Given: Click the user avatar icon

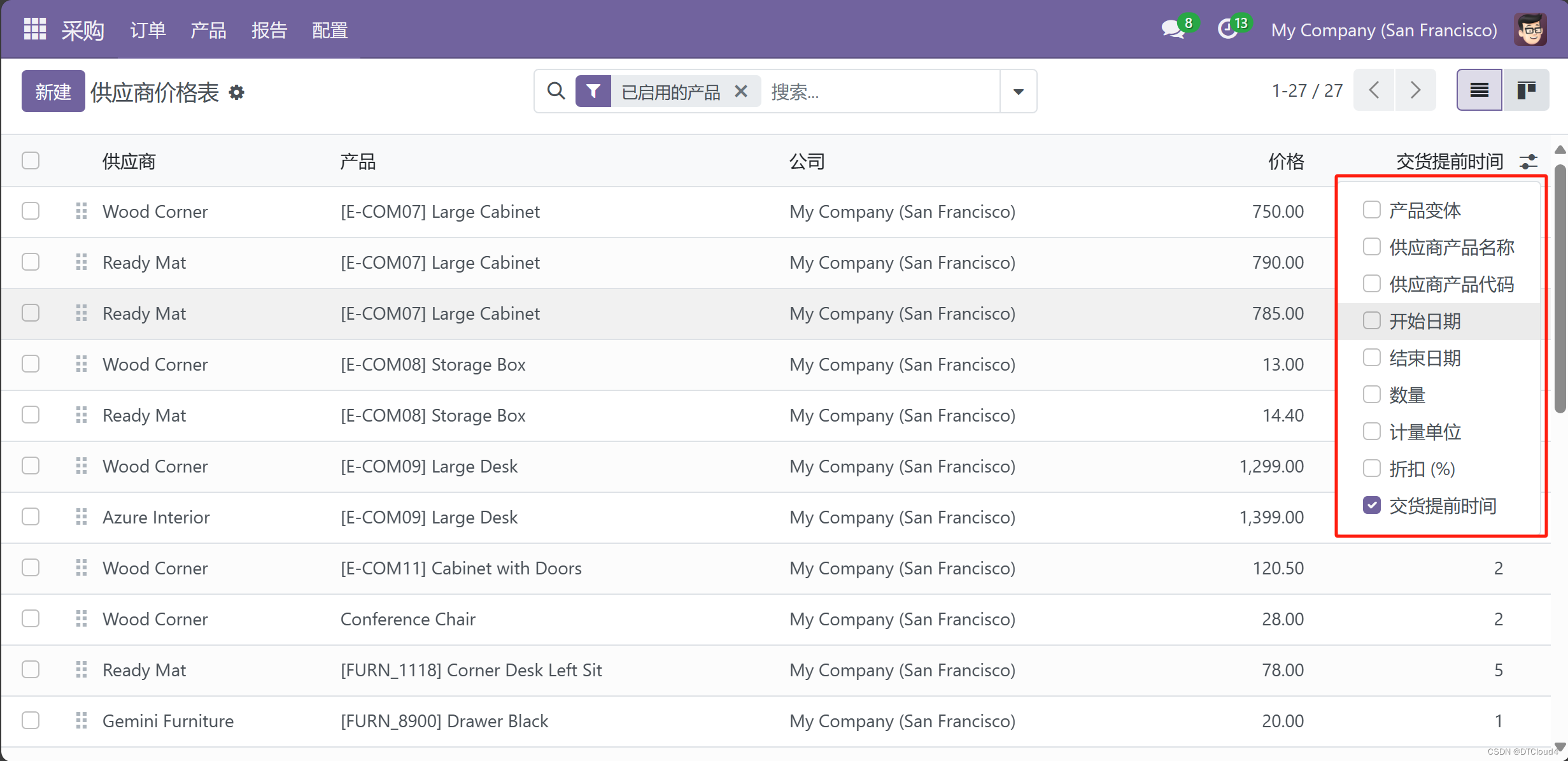Looking at the screenshot, I should click(x=1530, y=29).
